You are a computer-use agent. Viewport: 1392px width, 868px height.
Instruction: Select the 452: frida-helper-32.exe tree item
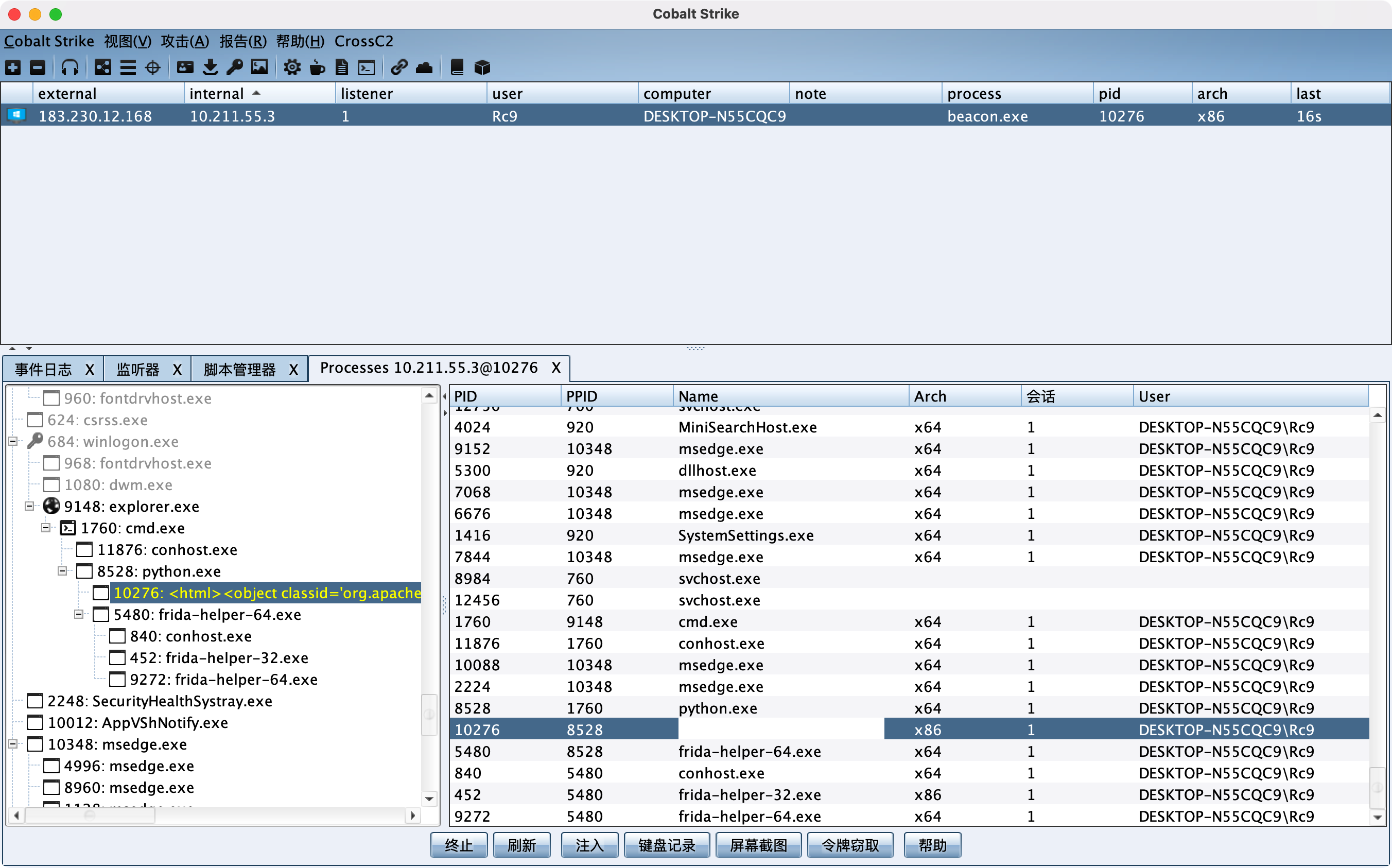[219, 657]
